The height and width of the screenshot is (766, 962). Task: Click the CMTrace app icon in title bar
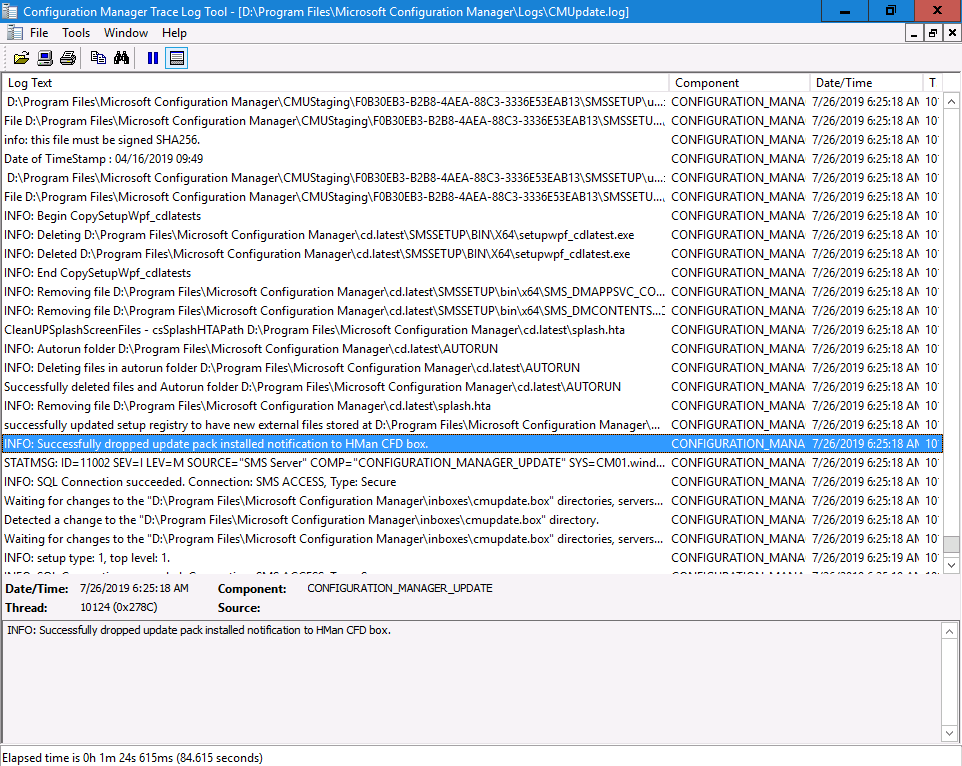(10, 11)
